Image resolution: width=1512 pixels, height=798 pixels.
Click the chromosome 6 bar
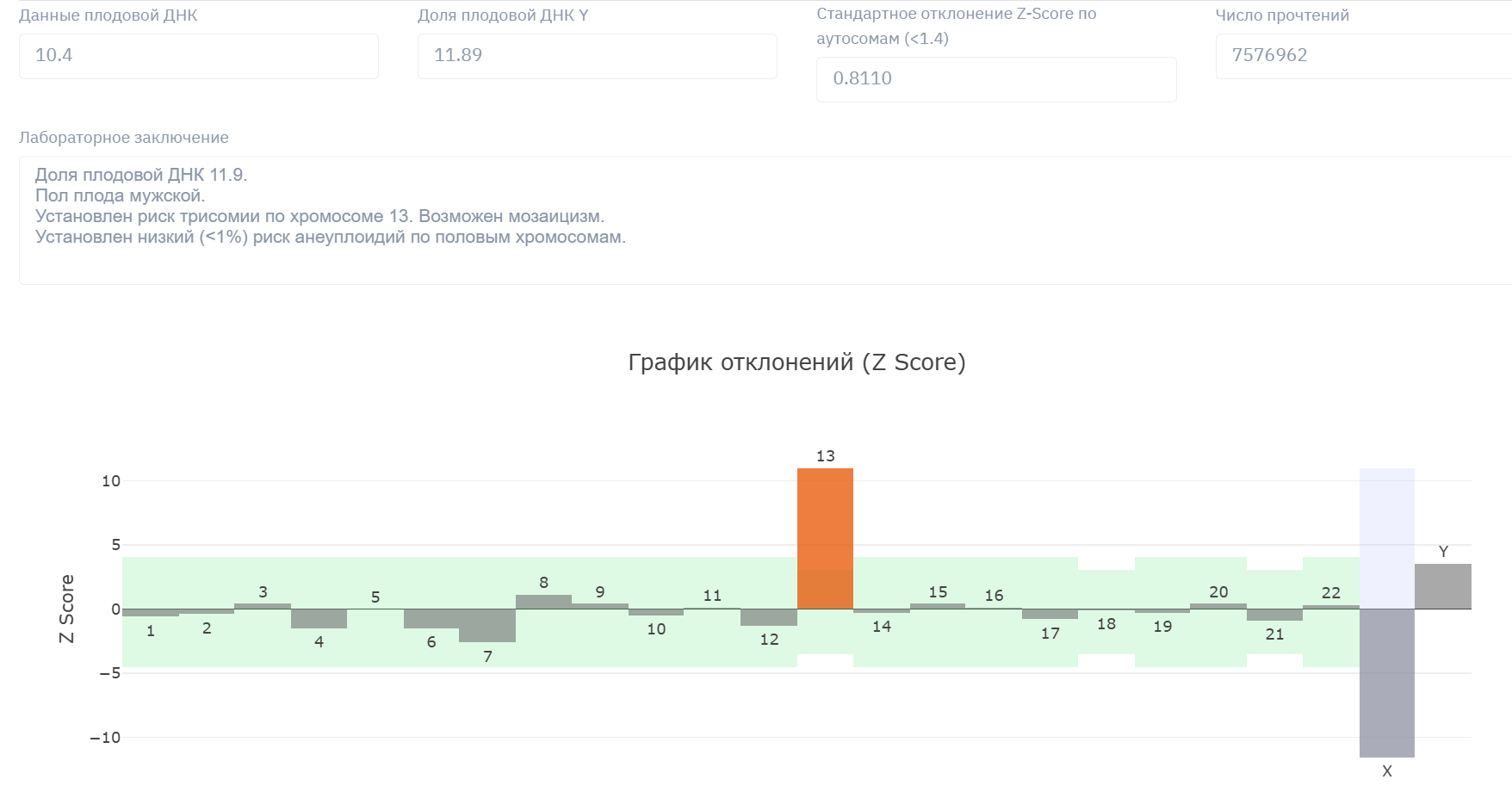click(431, 619)
